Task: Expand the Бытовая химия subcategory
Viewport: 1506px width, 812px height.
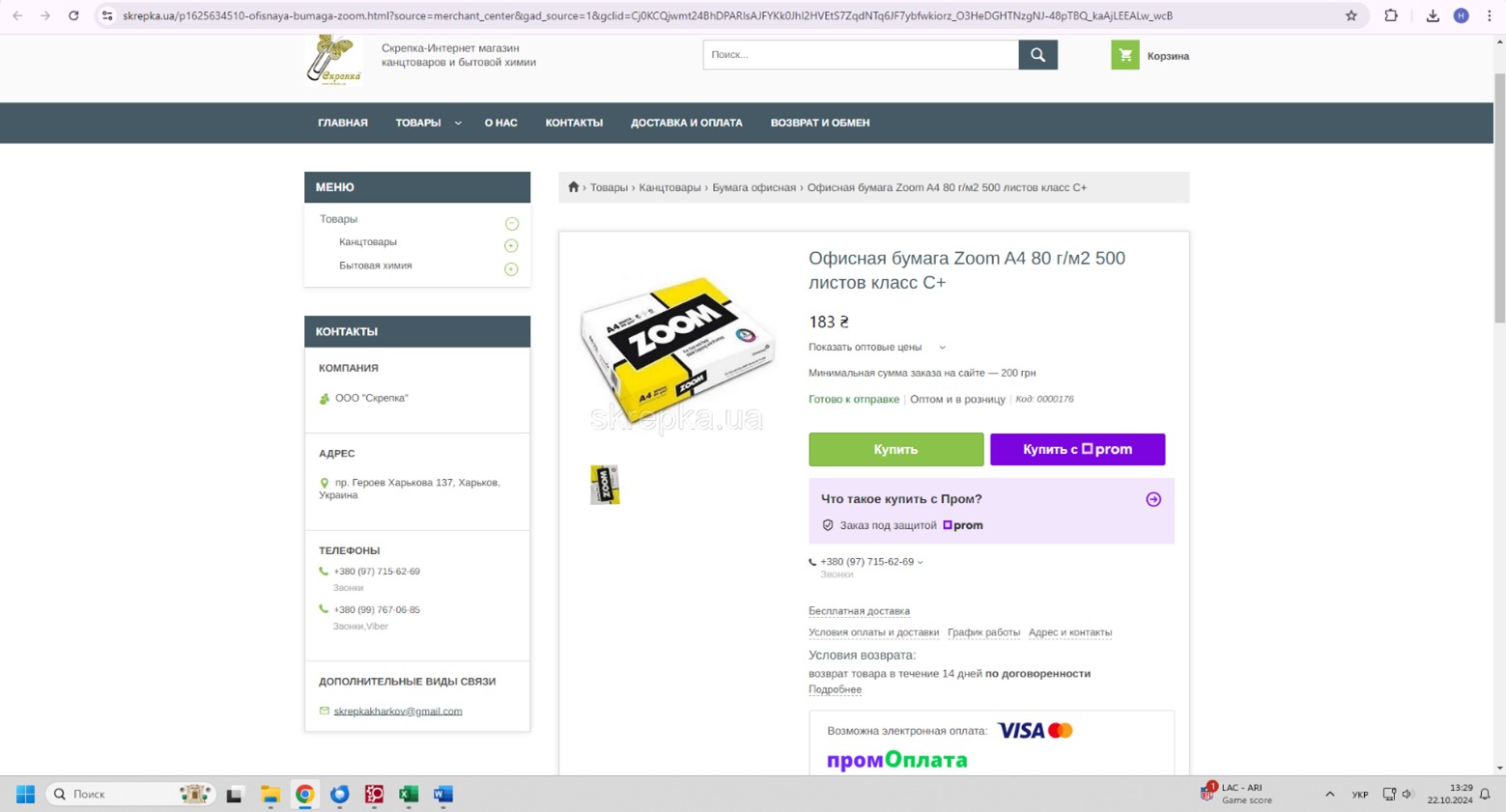Action: coord(511,269)
